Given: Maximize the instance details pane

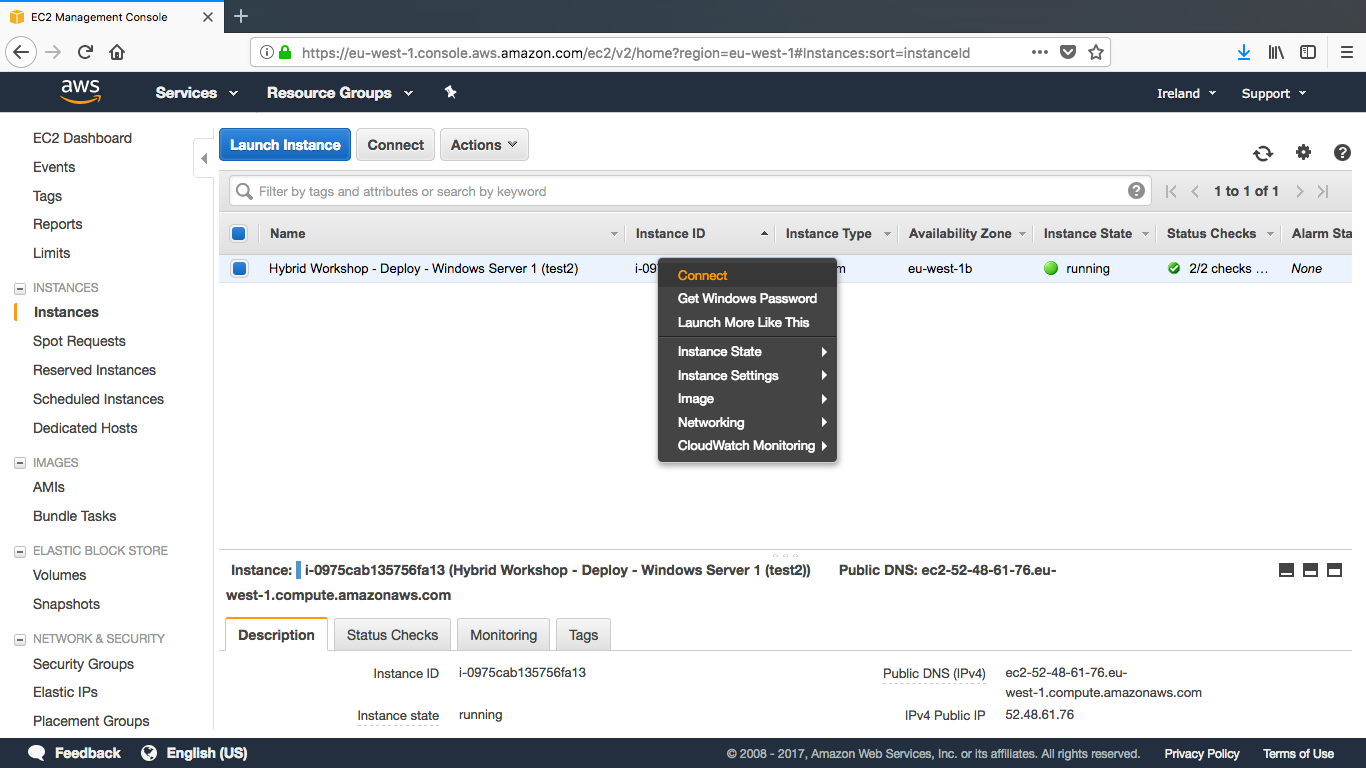Looking at the screenshot, I should 1334,570.
